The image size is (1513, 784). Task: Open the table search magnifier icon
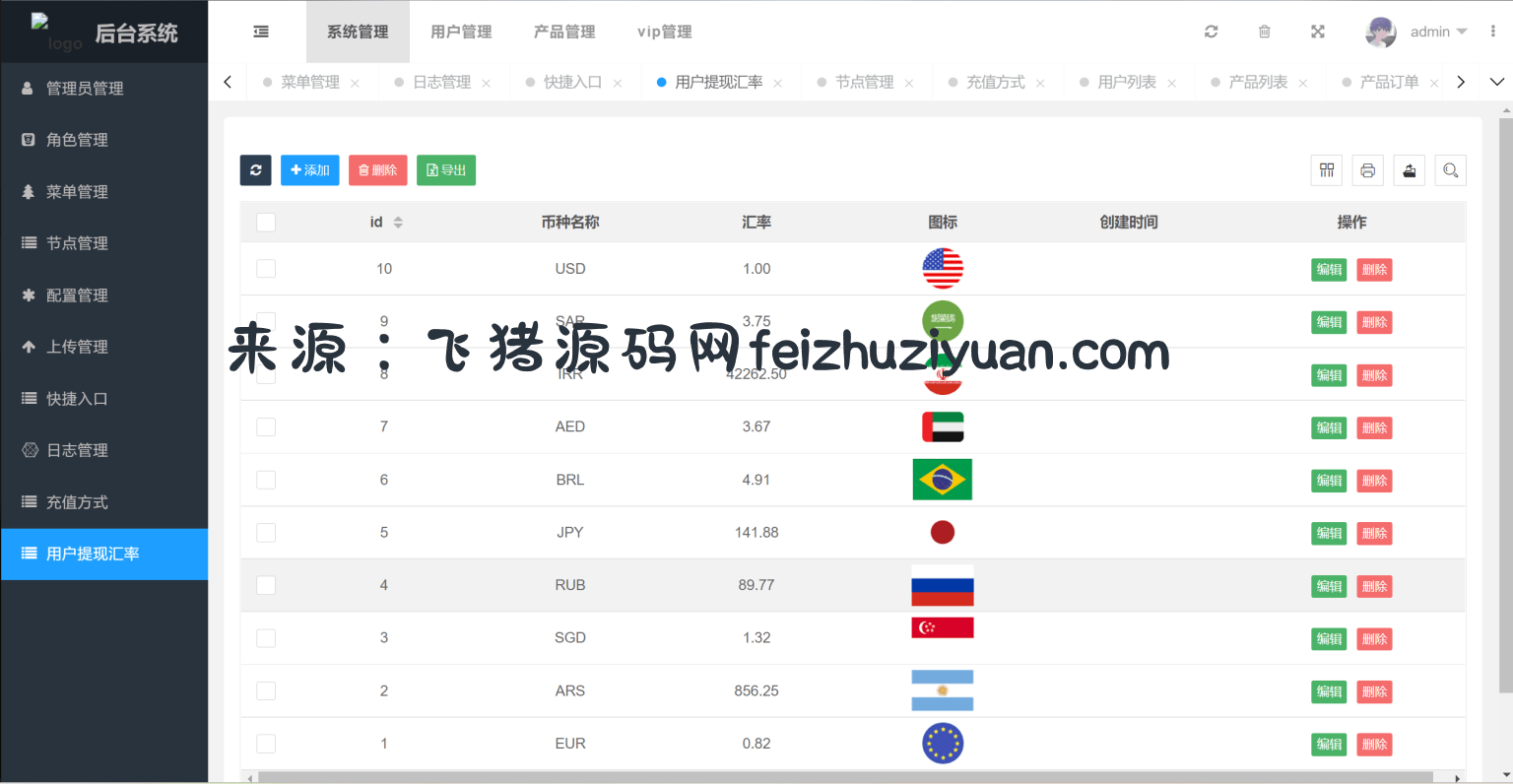point(1451,170)
